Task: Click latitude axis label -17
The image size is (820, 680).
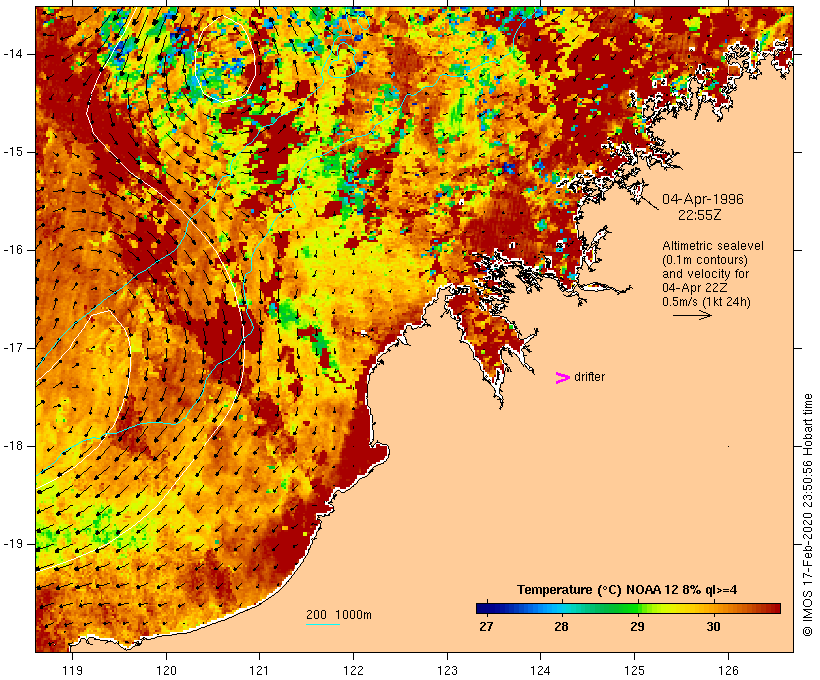Action: click(x=13, y=348)
